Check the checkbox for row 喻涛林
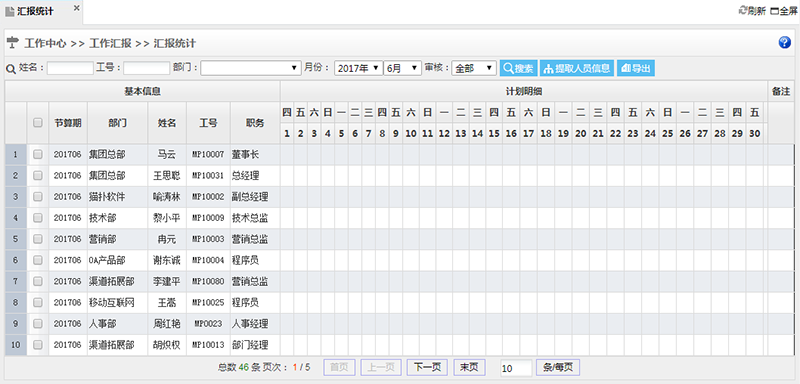This screenshot has height=384, width=800. coord(38,196)
